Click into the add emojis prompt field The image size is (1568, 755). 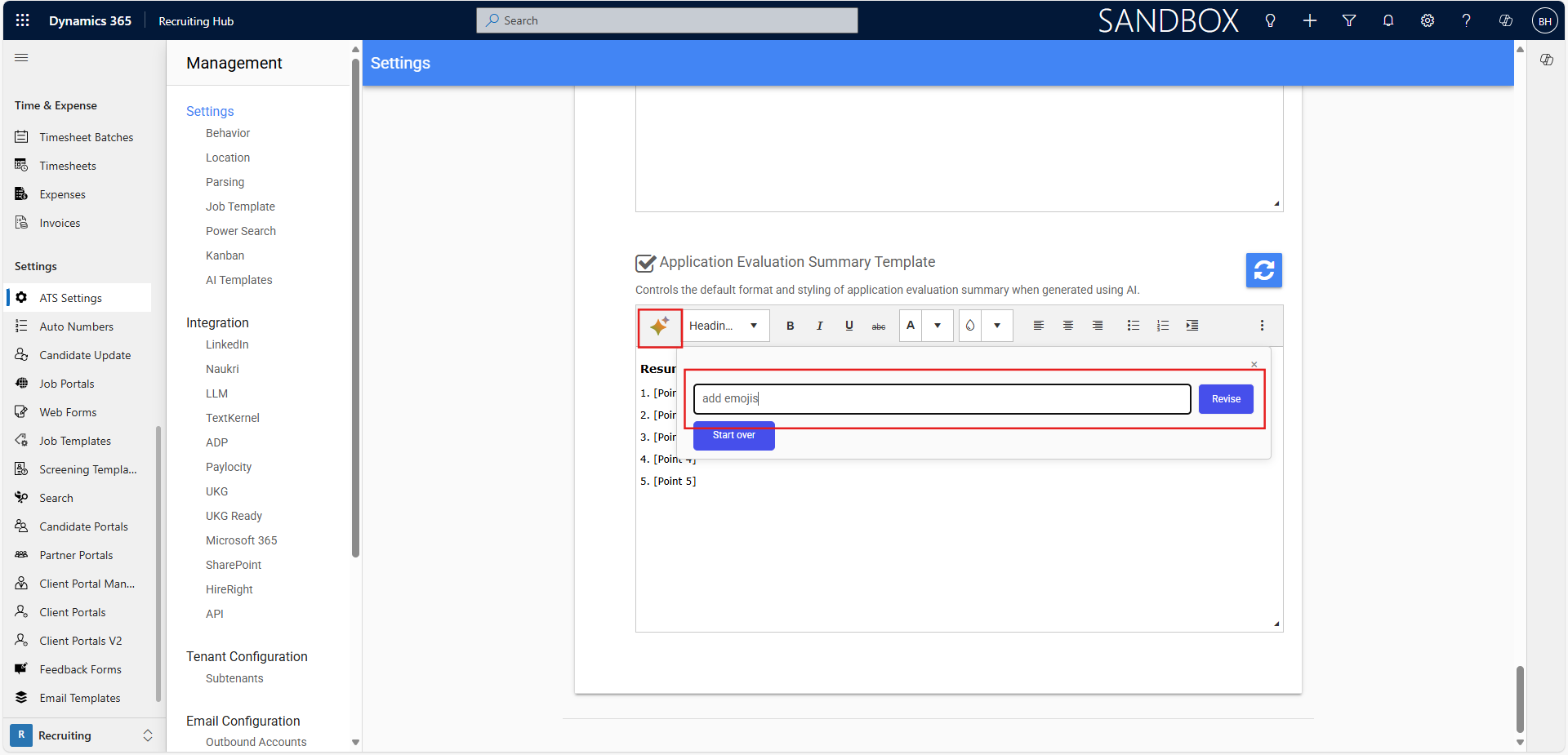pos(942,399)
